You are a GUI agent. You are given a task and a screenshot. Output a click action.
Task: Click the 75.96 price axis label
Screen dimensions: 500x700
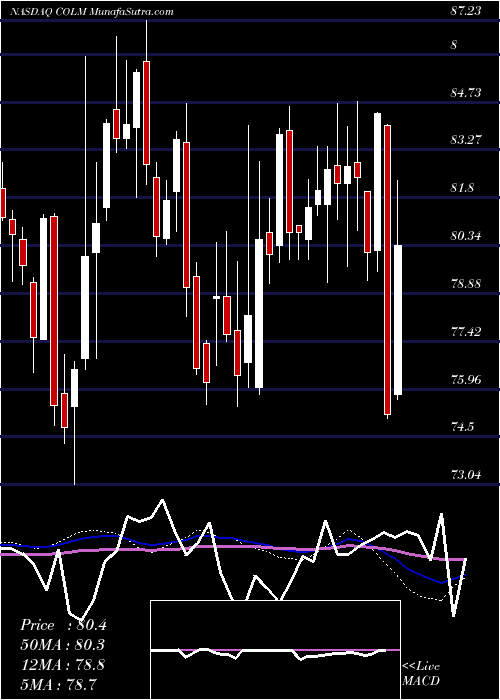(x=466, y=380)
